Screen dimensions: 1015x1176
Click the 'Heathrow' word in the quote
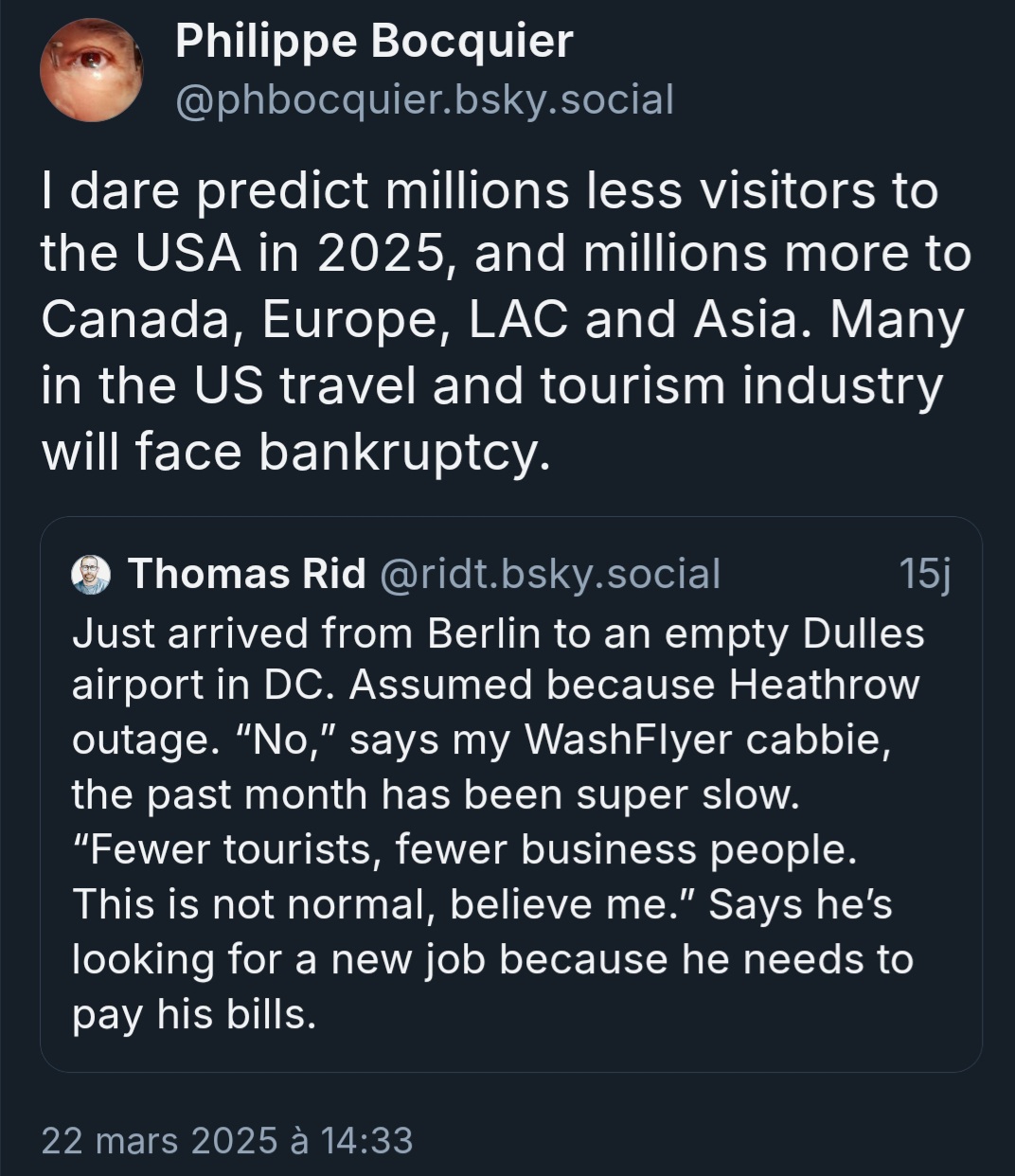[824, 685]
